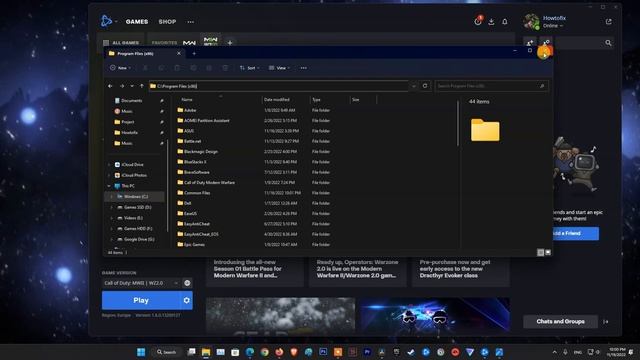
Task: Go back in File Explorer
Action: point(110,86)
